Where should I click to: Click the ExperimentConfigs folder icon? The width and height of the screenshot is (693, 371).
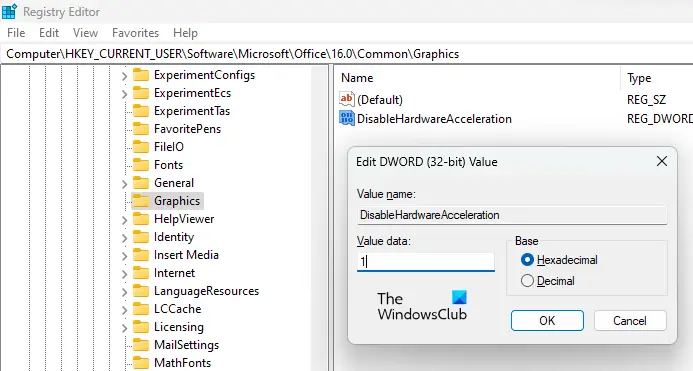coord(141,75)
